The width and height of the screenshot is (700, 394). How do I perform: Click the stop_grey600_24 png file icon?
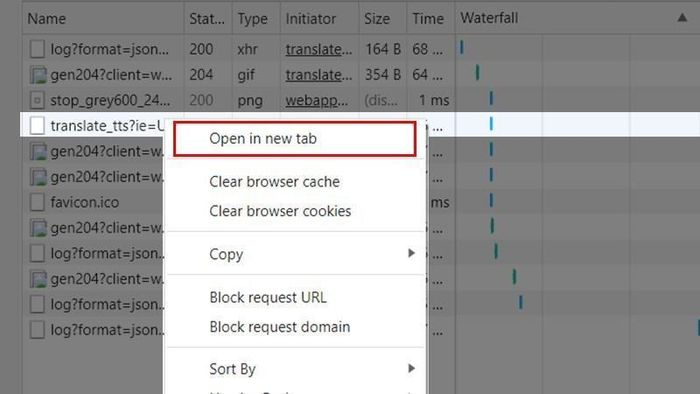[x=38, y=100]
